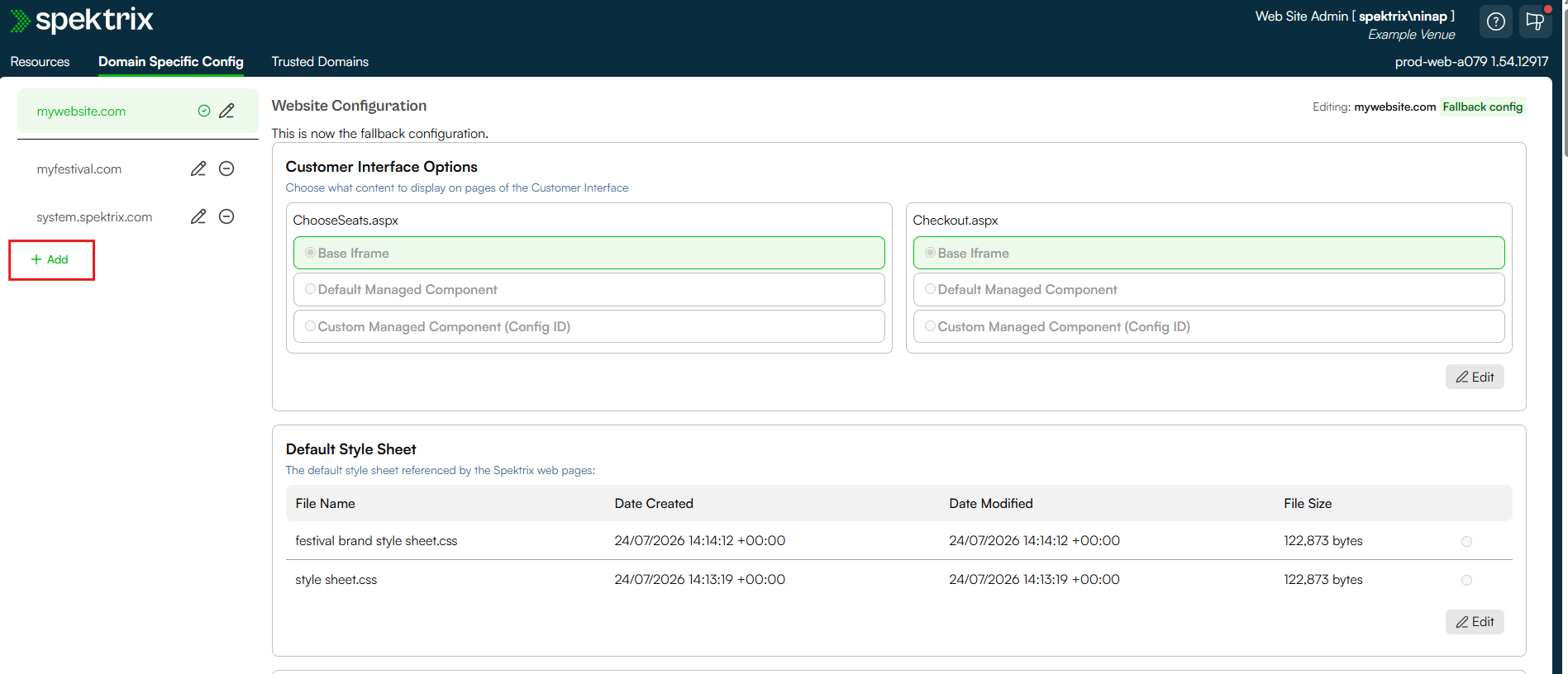Click the style sheet.css file name

tap(336, 579)
